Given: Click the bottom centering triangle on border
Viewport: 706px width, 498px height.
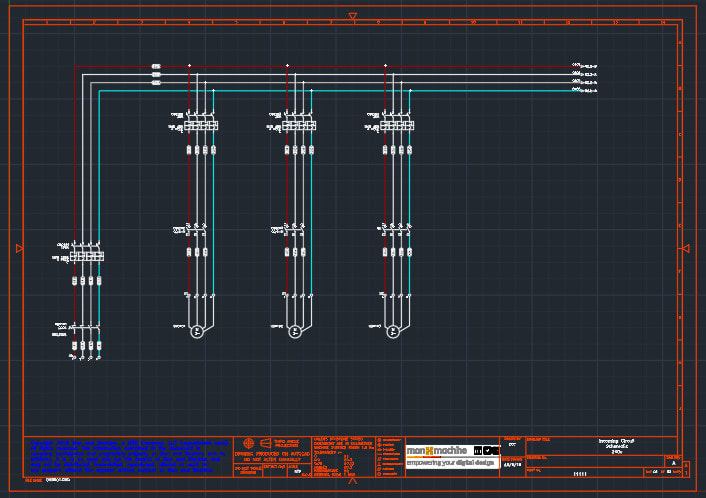Looking at the screenshot, I should pos(352,481).
